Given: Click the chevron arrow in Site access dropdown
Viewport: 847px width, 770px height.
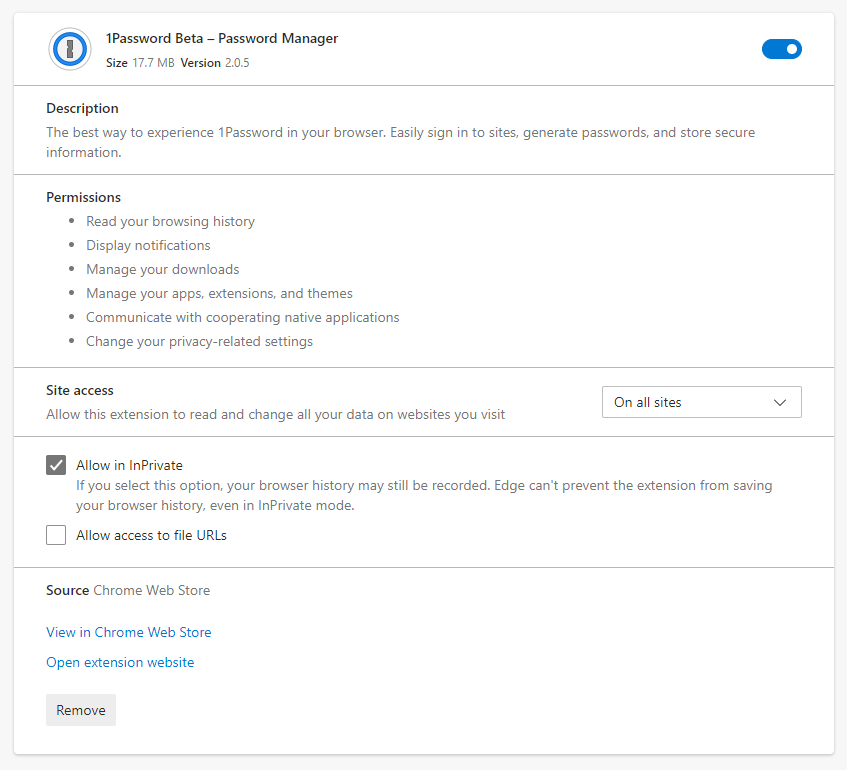Looking at the screenshot, I should point(781,402).
